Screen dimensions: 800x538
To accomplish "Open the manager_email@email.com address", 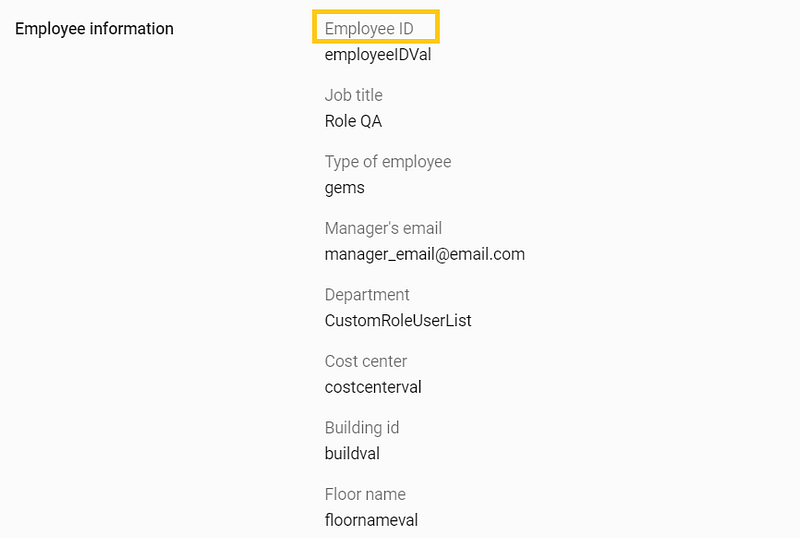I will point(424,254).
